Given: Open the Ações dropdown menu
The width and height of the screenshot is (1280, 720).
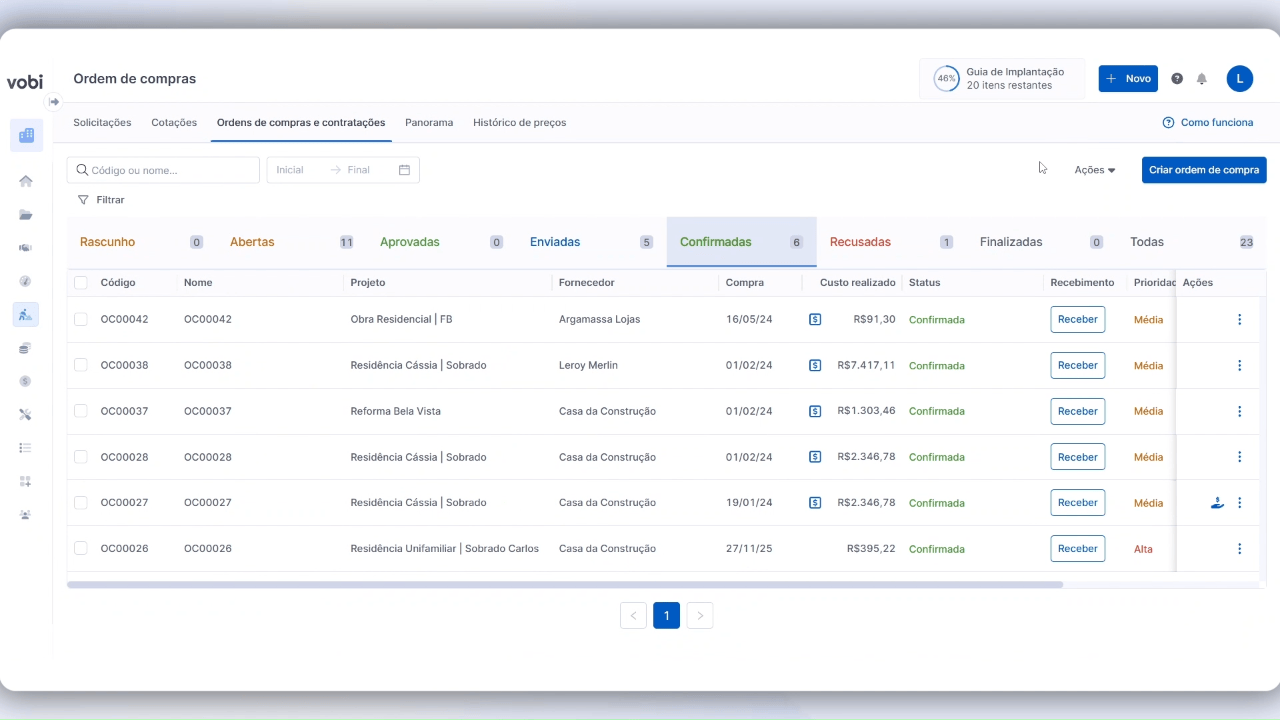Looking at the screenshot, I should 1094,170.
